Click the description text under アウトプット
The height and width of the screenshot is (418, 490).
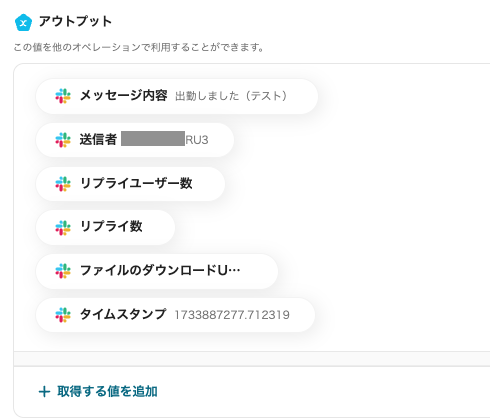[139, 47]
